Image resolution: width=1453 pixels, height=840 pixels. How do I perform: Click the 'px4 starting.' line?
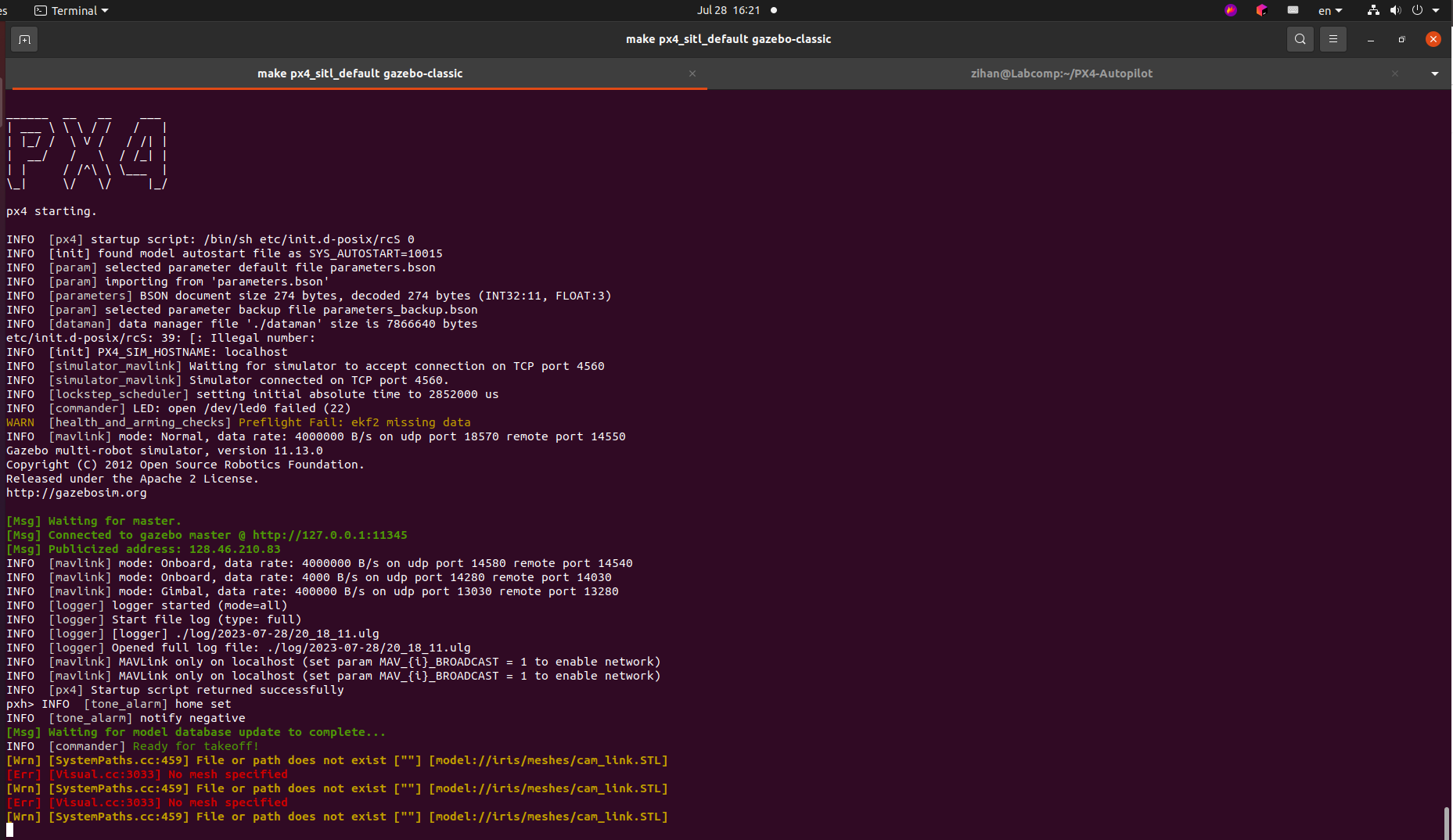tap(52, 211)
